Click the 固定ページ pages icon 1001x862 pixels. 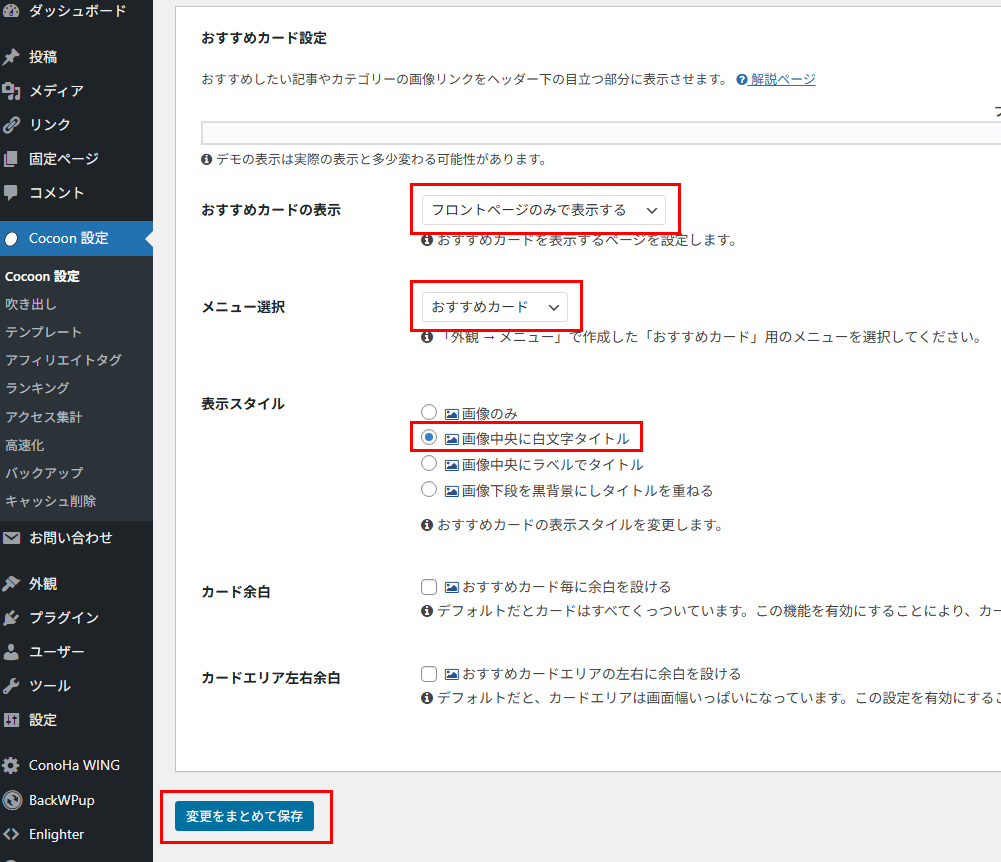12,159
